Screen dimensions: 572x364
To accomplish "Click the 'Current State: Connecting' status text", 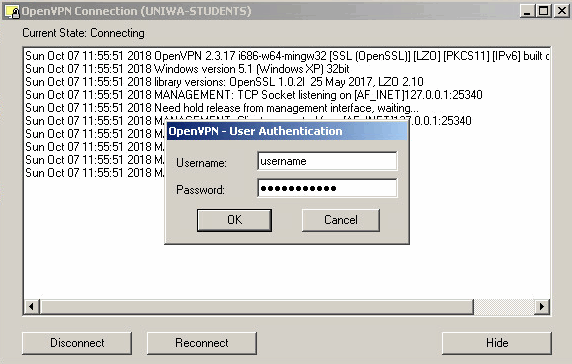I will point(84,33).
